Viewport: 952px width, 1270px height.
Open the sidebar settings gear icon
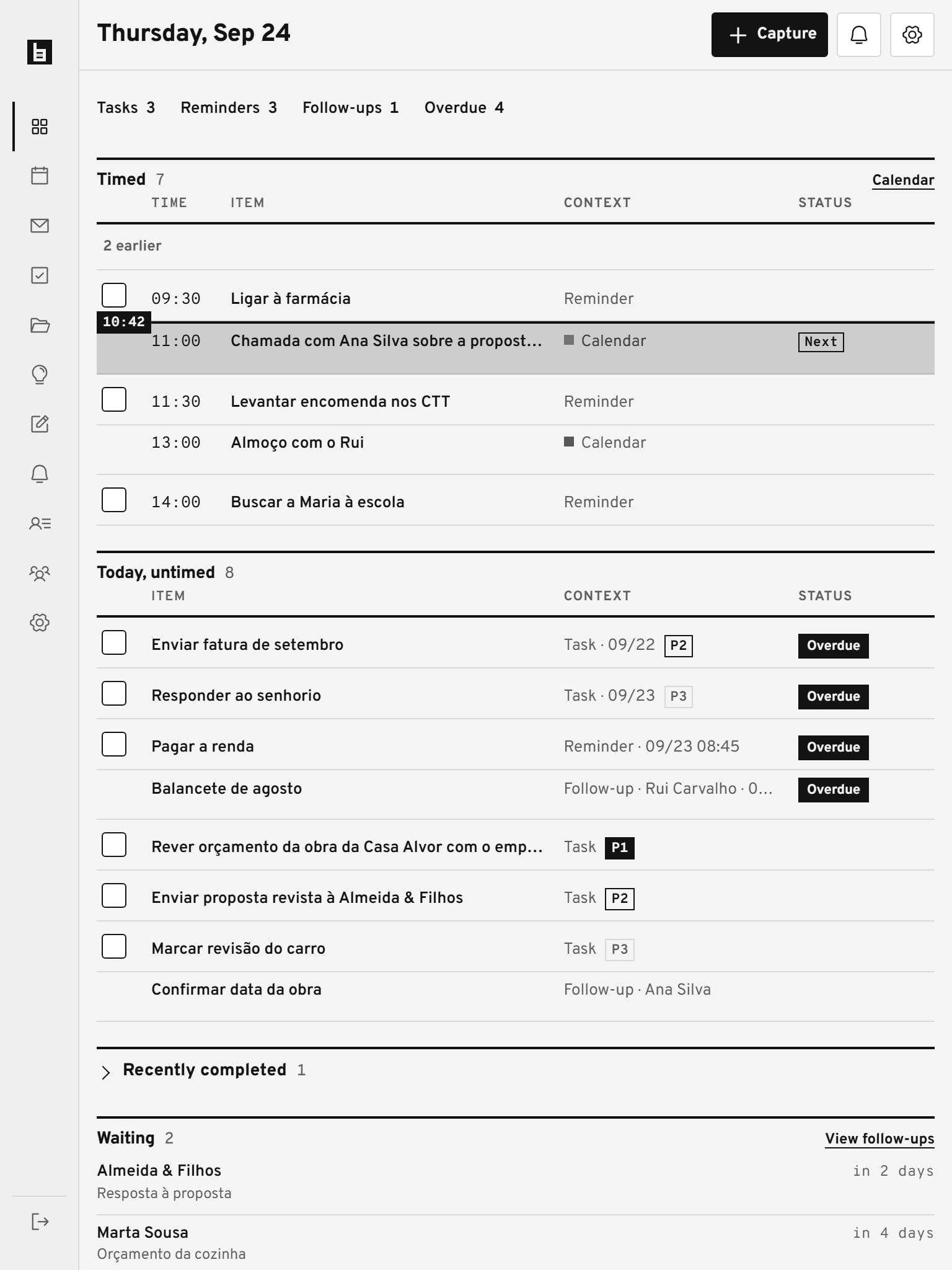pos(40,623)
